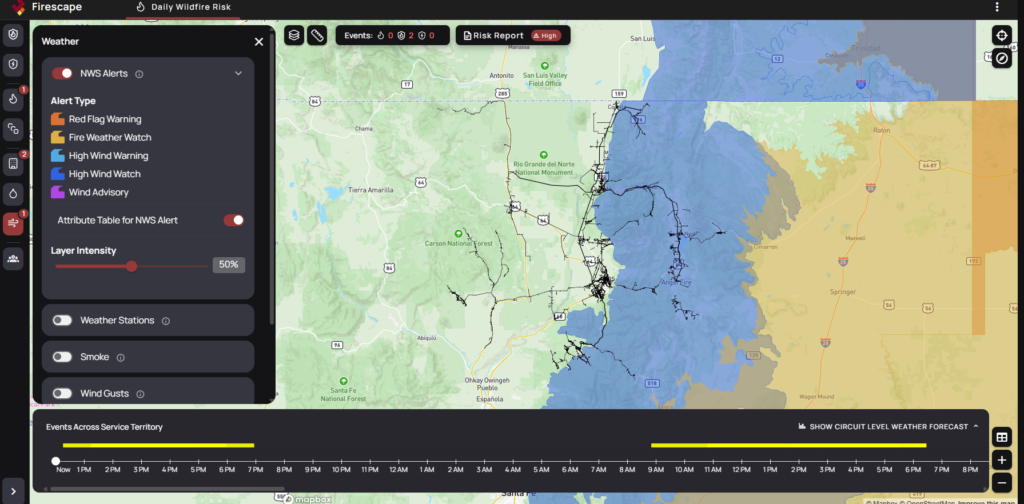Click the flame sidebar icon with badge
The height and width of the screenshot is (504, 1024).
(x=13, y=99)
